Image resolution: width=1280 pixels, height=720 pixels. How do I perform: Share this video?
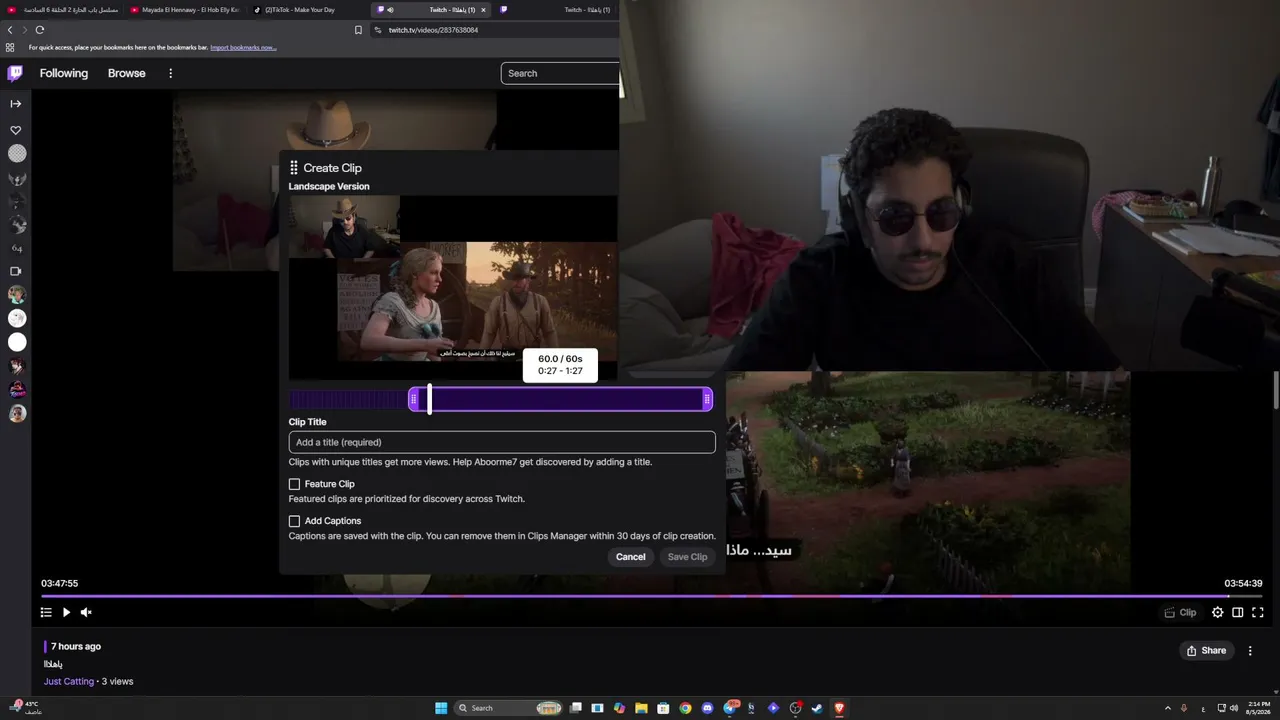coord(1206,650)
